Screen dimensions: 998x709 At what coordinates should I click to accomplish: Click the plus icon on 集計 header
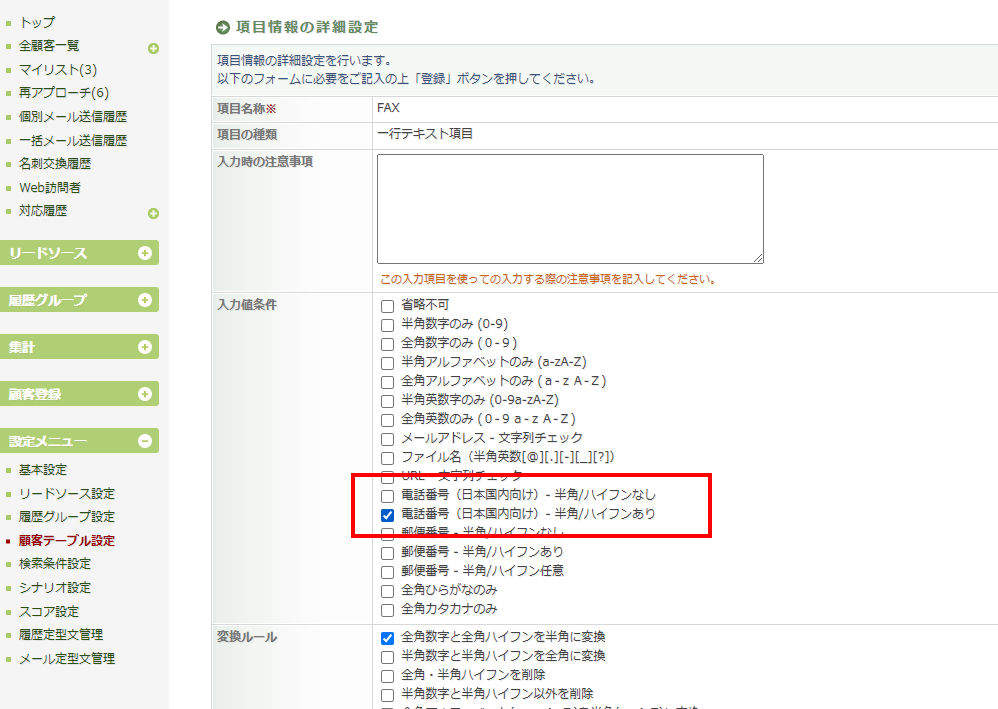(x=145, y=347)
